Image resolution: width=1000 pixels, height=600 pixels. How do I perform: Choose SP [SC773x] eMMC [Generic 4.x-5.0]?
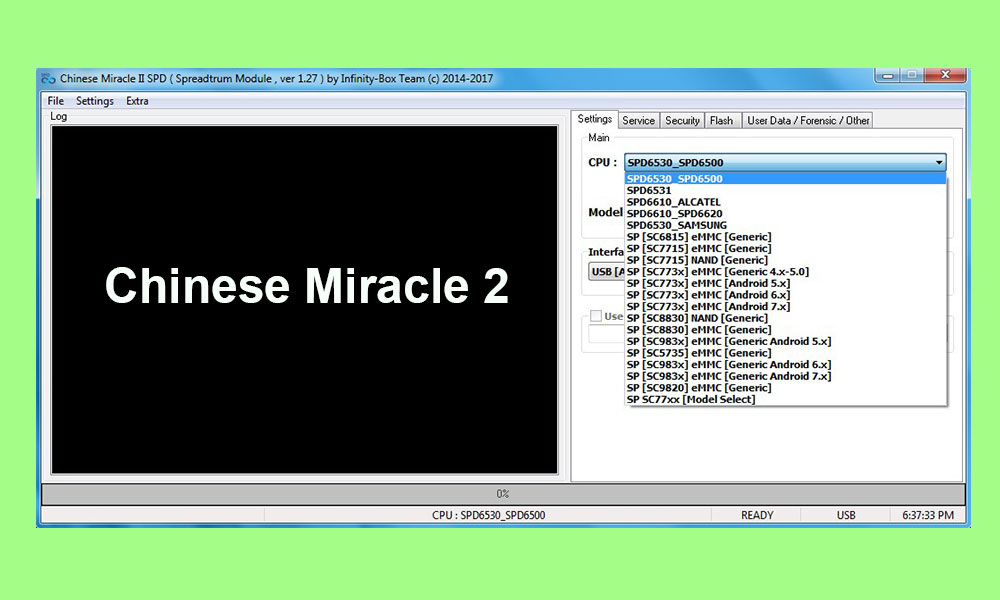pos(785,272)
